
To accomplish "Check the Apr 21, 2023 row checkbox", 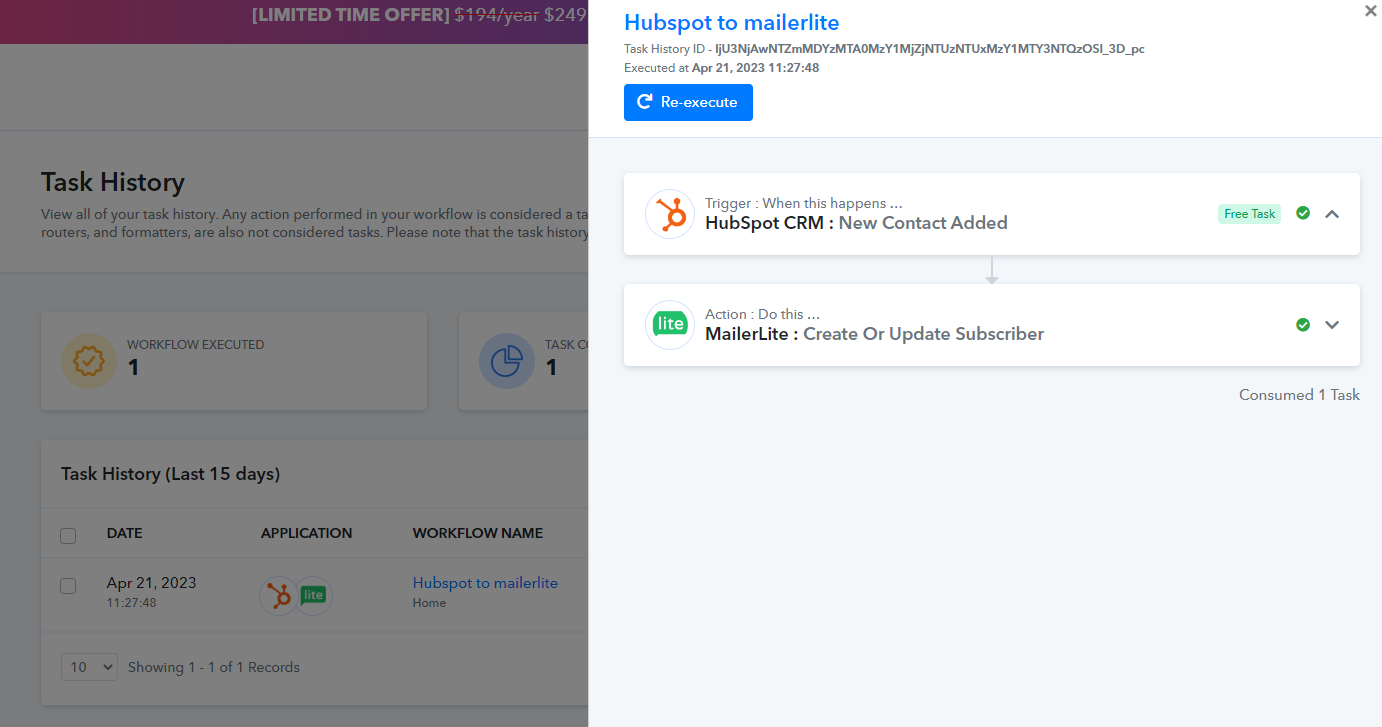I will [68, 586].
